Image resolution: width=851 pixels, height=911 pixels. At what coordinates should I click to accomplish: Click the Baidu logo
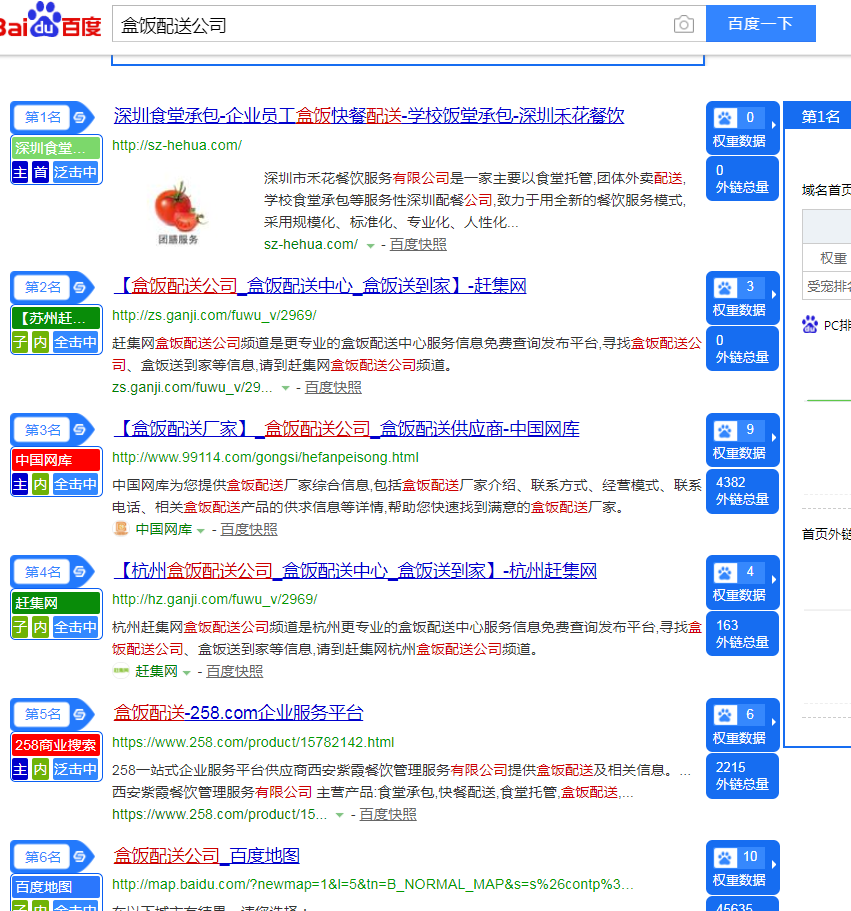pyautogui.click(x=51, y=21)
